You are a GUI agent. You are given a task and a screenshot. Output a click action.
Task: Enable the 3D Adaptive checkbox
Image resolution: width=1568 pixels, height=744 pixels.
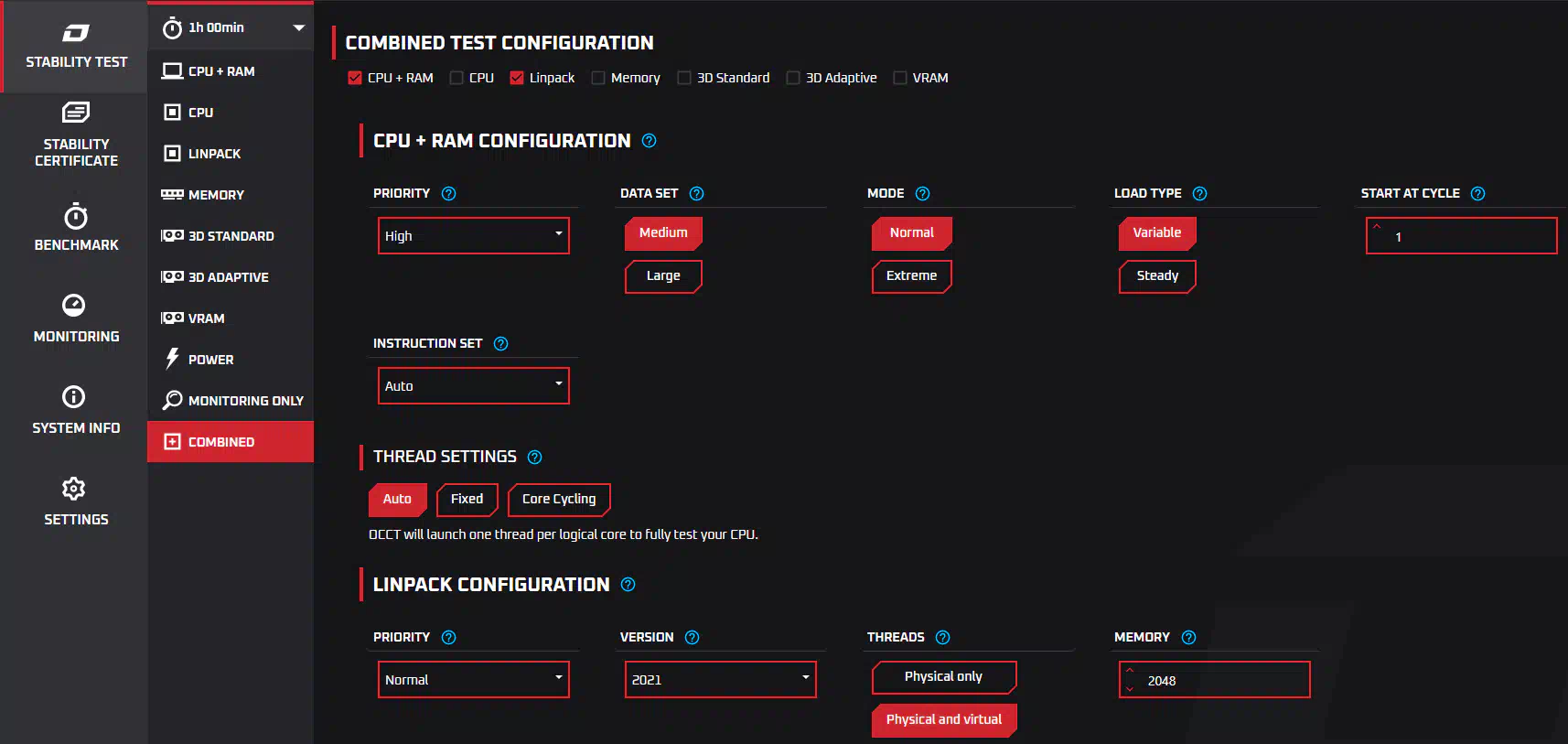pos(793,78)
